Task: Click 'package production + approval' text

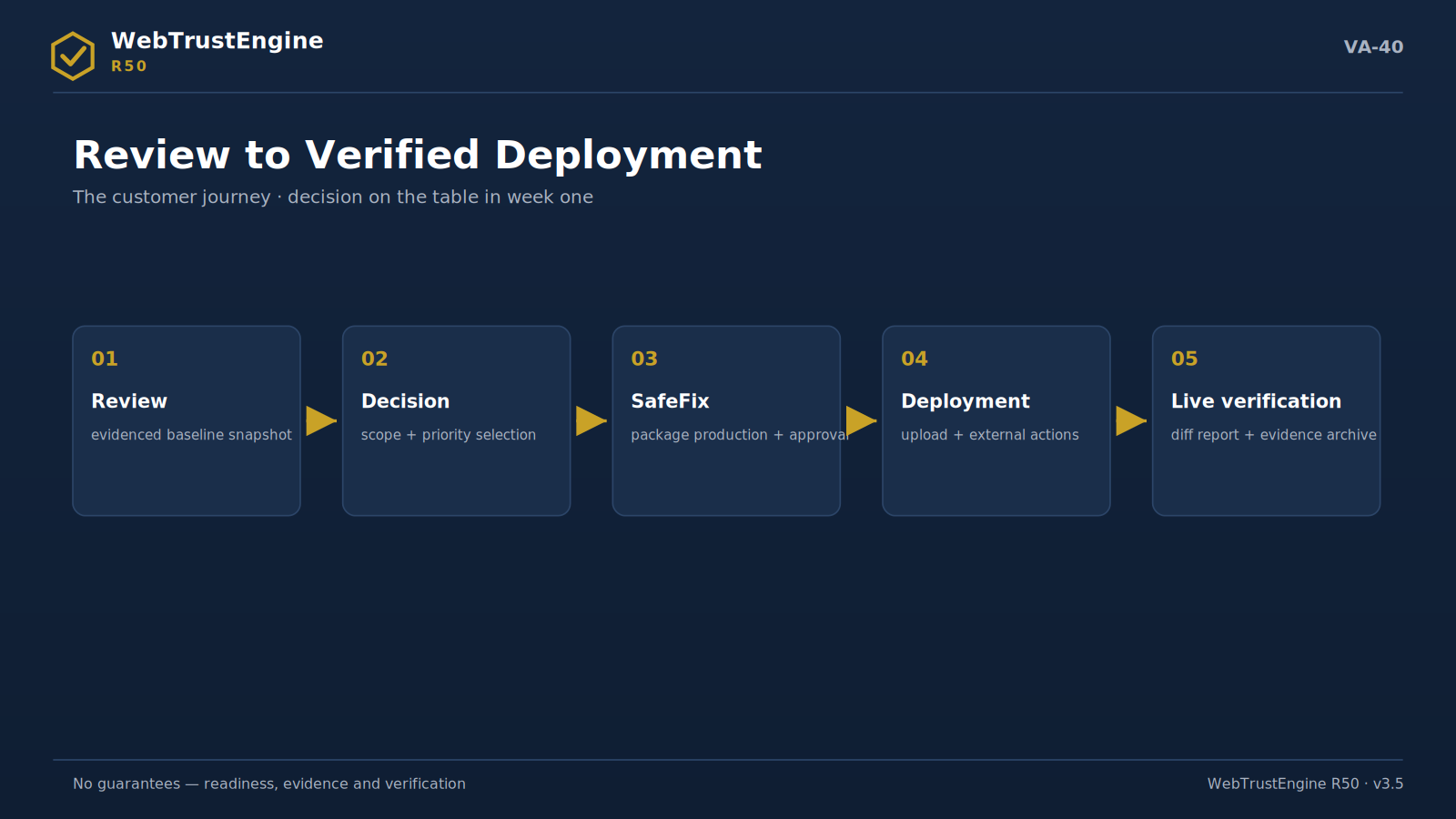Action: [x=740, y=435]
